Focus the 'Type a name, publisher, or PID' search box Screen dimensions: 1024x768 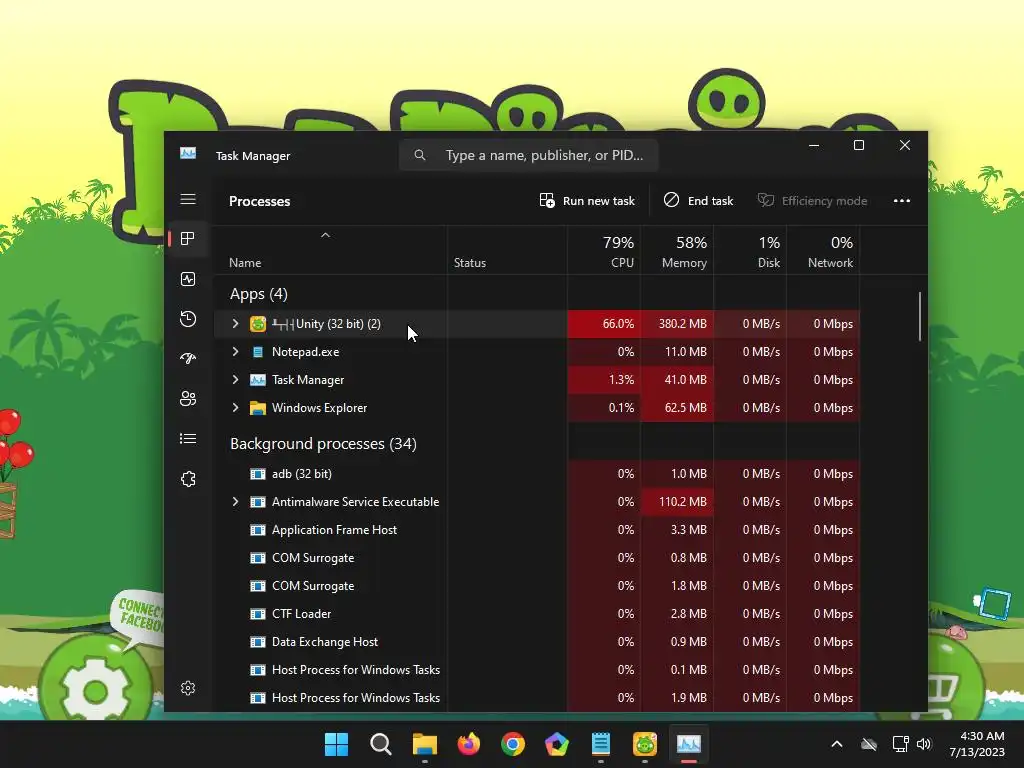(528, 155)
